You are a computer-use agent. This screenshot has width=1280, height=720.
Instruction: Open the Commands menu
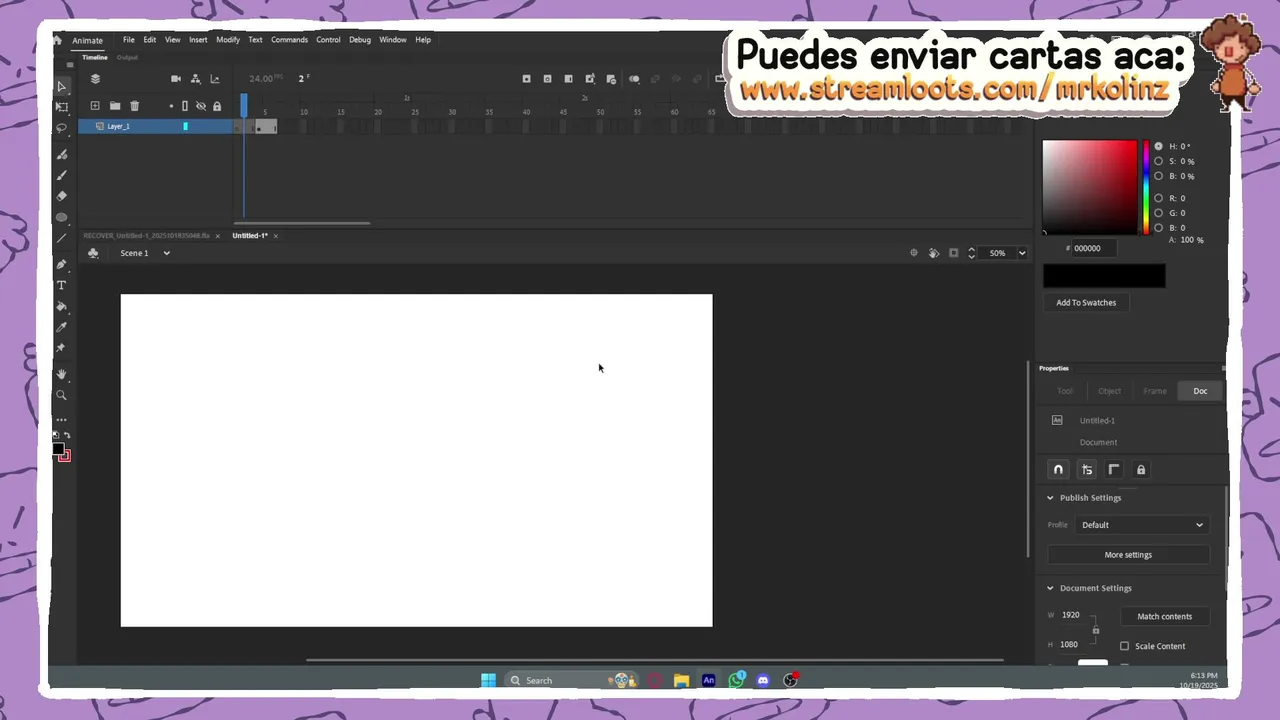click(289, 40)
